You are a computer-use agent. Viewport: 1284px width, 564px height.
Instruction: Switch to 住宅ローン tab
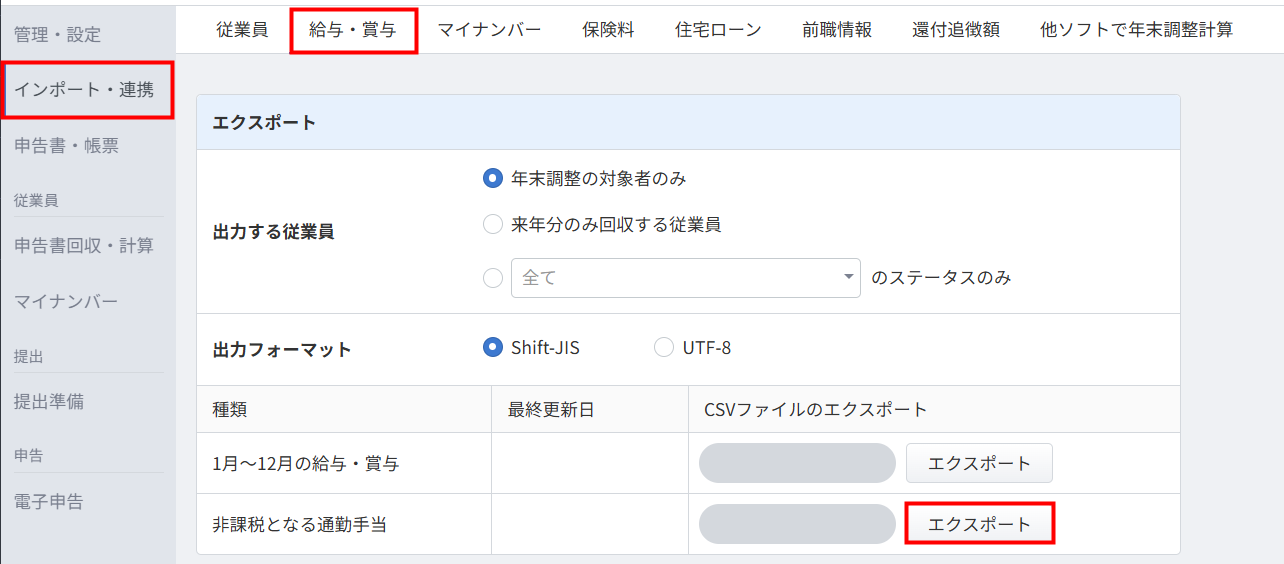(718, 30)
